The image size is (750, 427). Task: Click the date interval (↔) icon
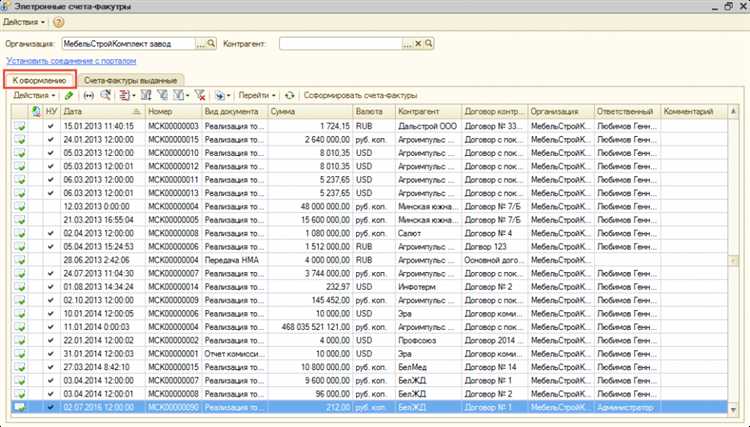coord(88,95)
